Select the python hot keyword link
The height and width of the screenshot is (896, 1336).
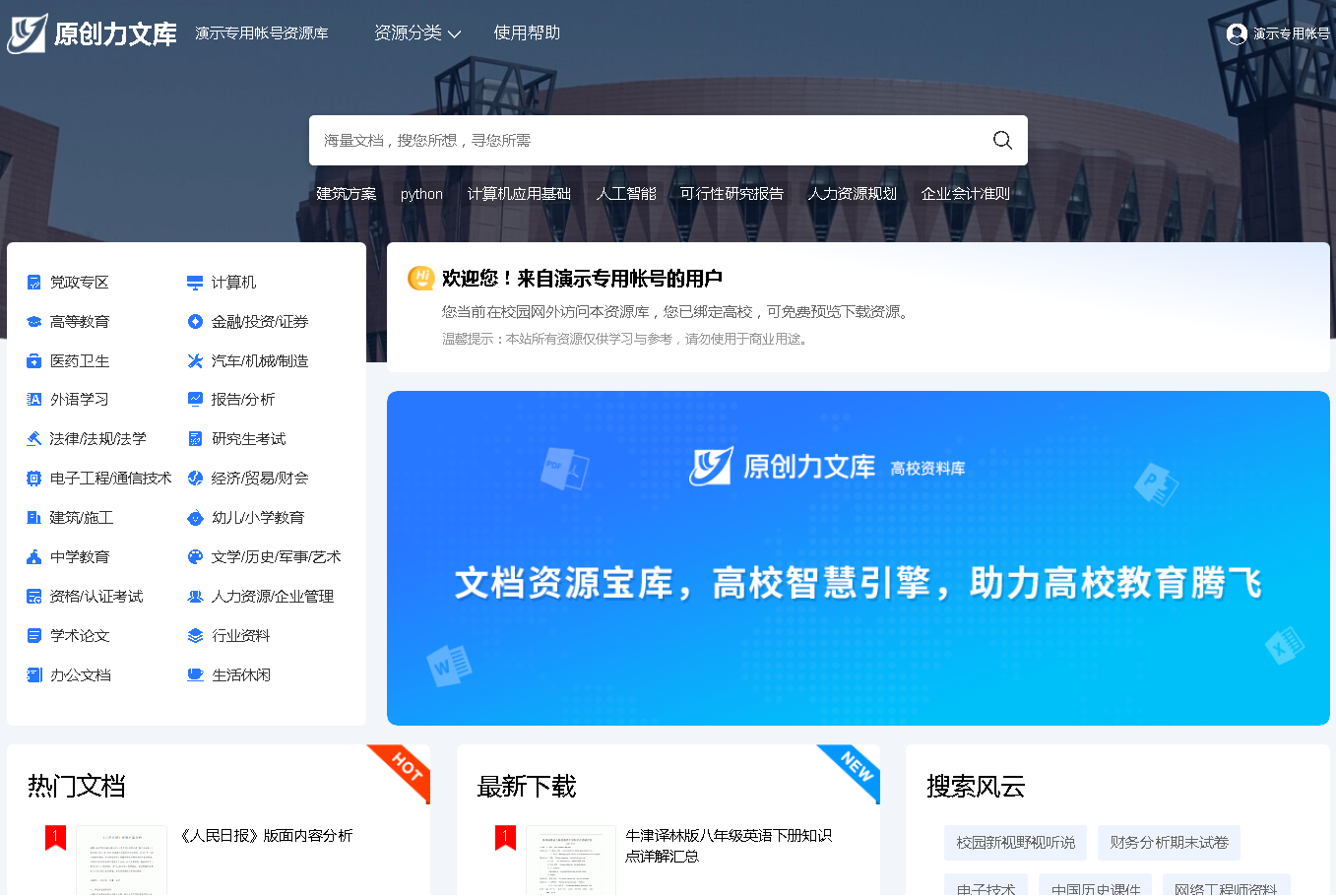pos(421,194)
